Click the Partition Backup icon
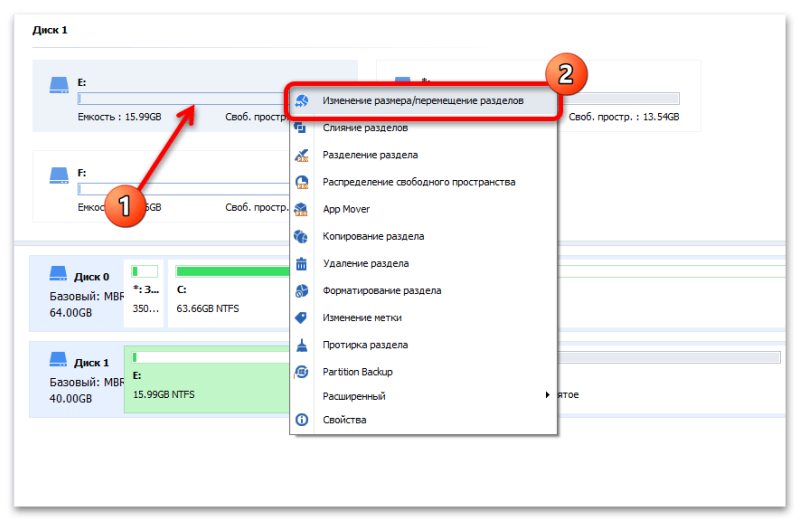 [302, 372]
